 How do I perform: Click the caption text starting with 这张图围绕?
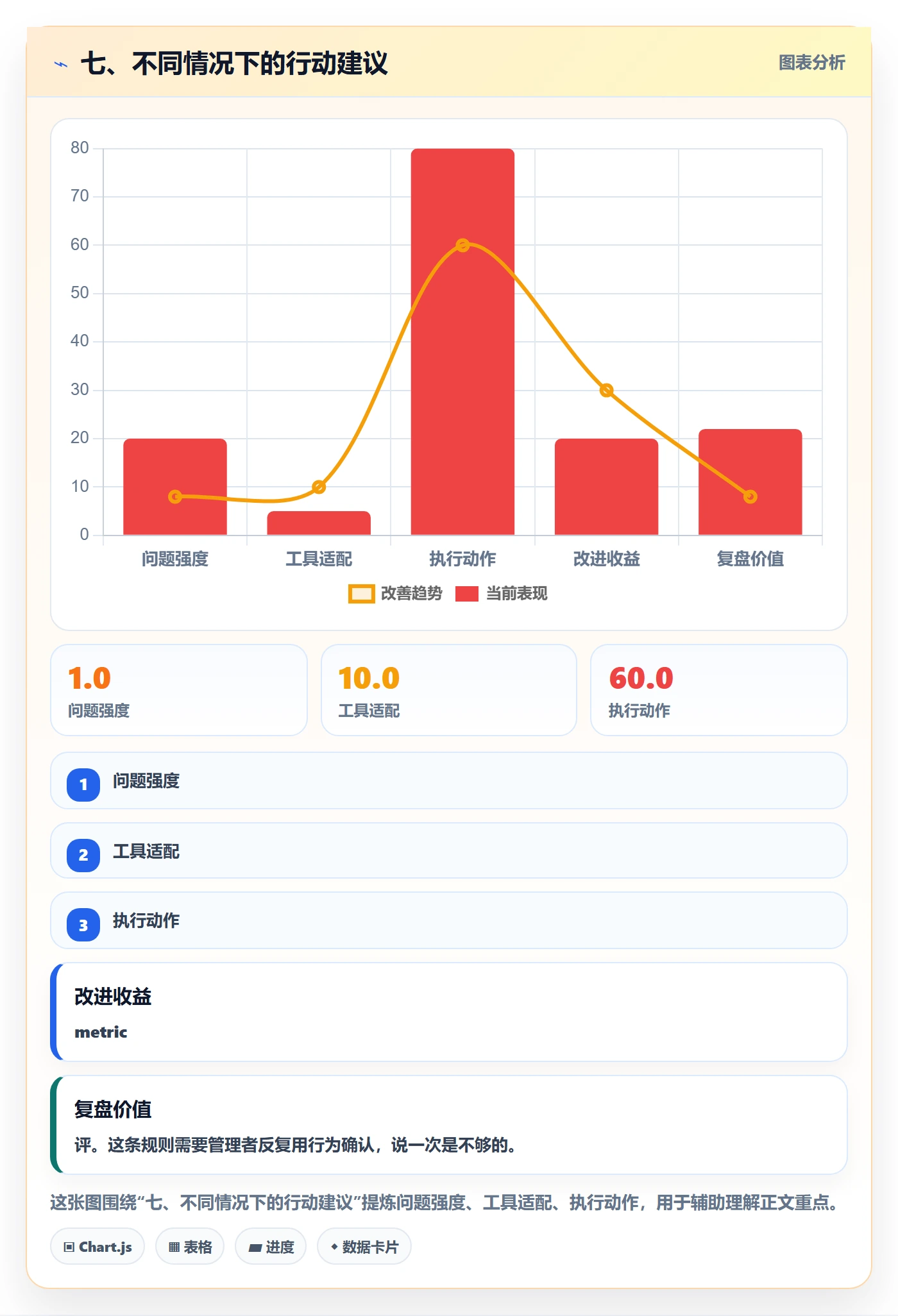[x=446, y=1202]
